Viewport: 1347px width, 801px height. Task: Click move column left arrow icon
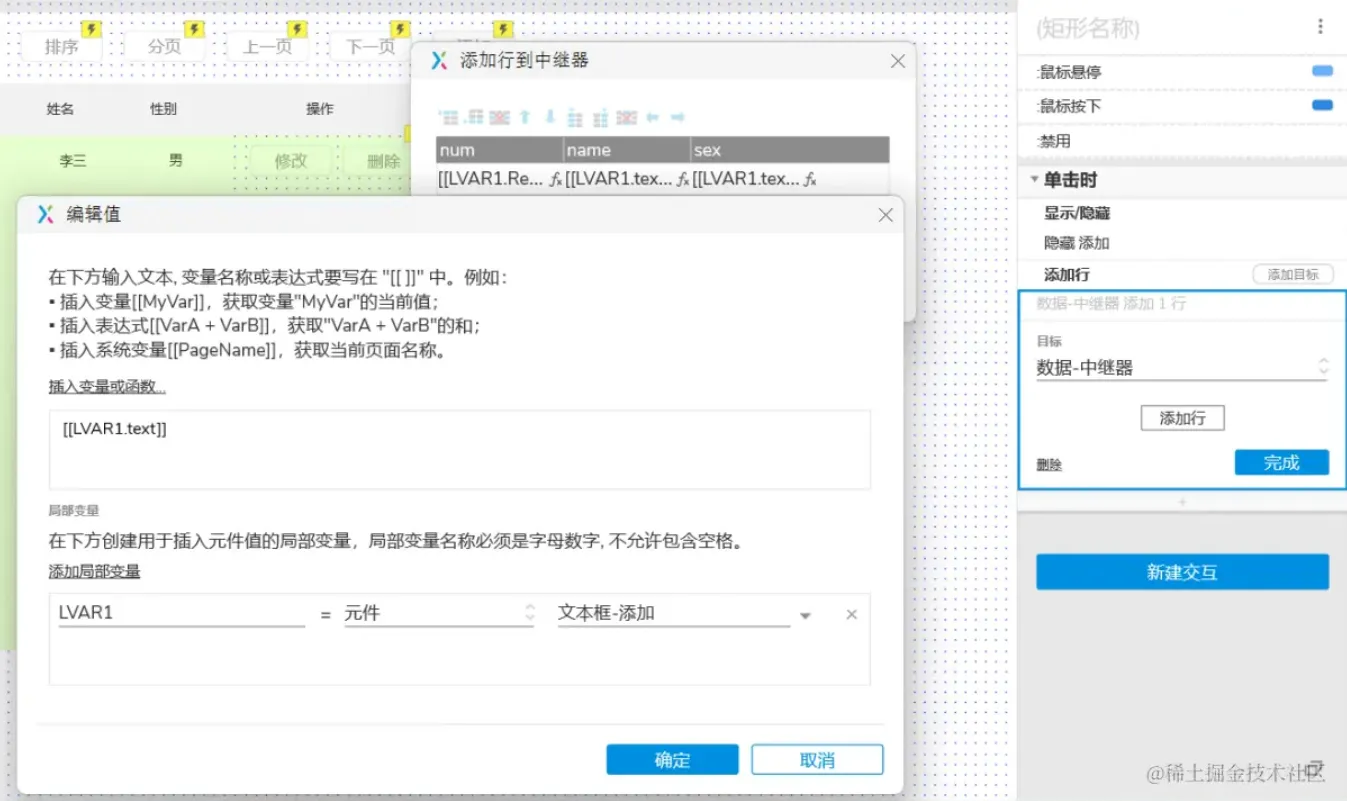[x=653, y=117]
